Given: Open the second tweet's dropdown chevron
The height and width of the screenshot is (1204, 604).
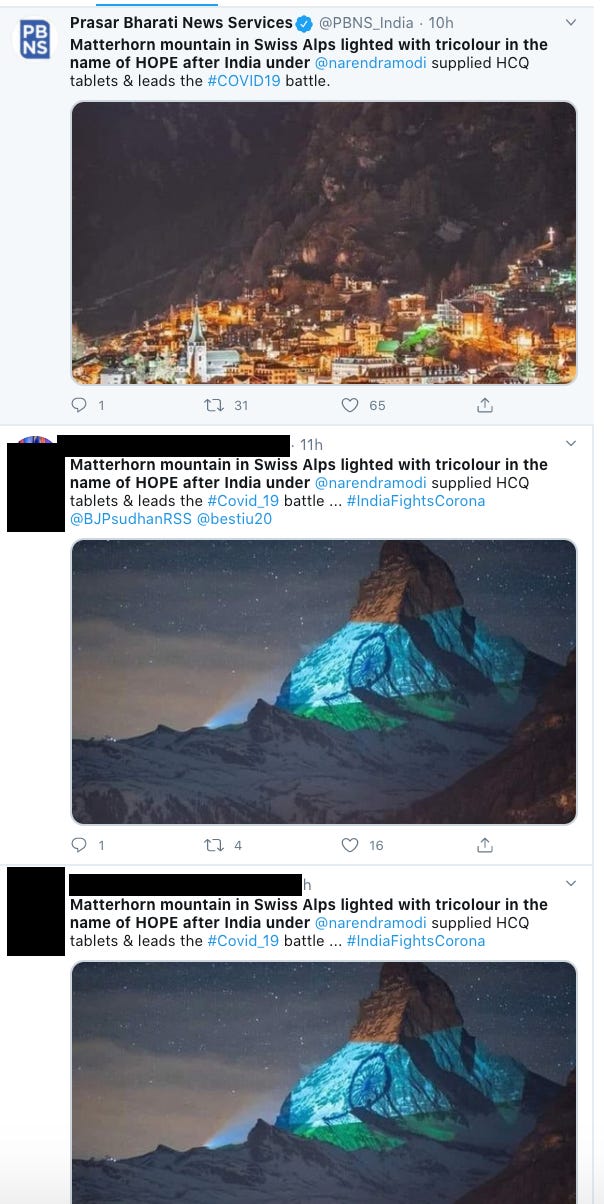Looking at the screenshot, I should pos(571,443).
